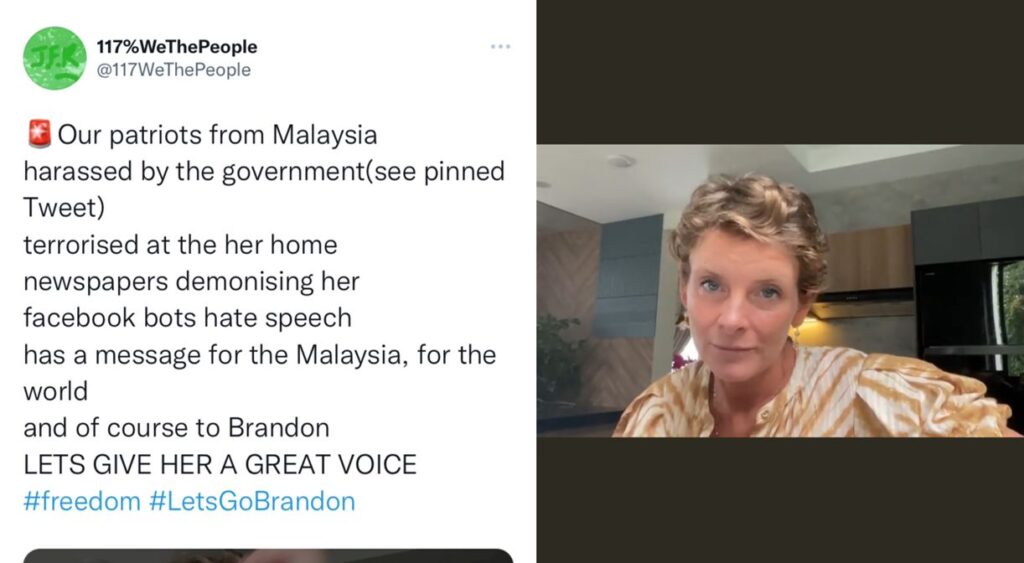This screenshot has height=563, width=1024.
Task: Open the embedded media preview below hashtags
Action: click(268, 556)
